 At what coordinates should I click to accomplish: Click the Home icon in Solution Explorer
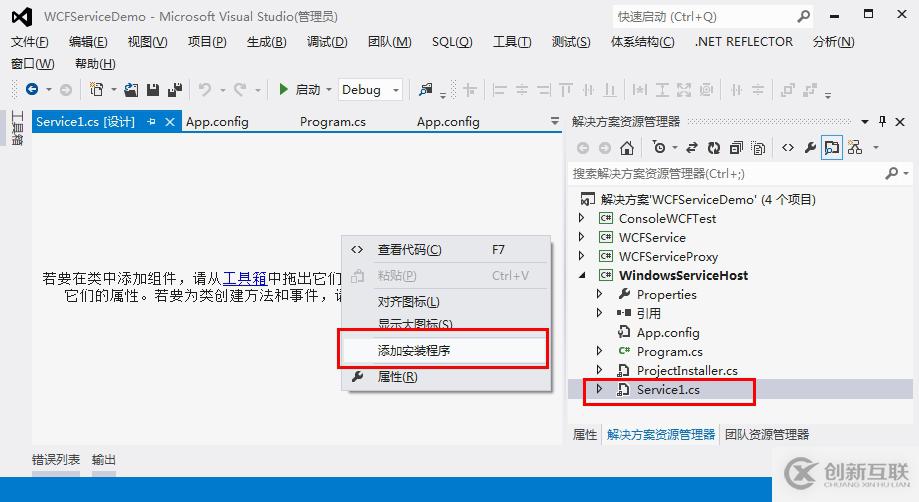point(627,148)
